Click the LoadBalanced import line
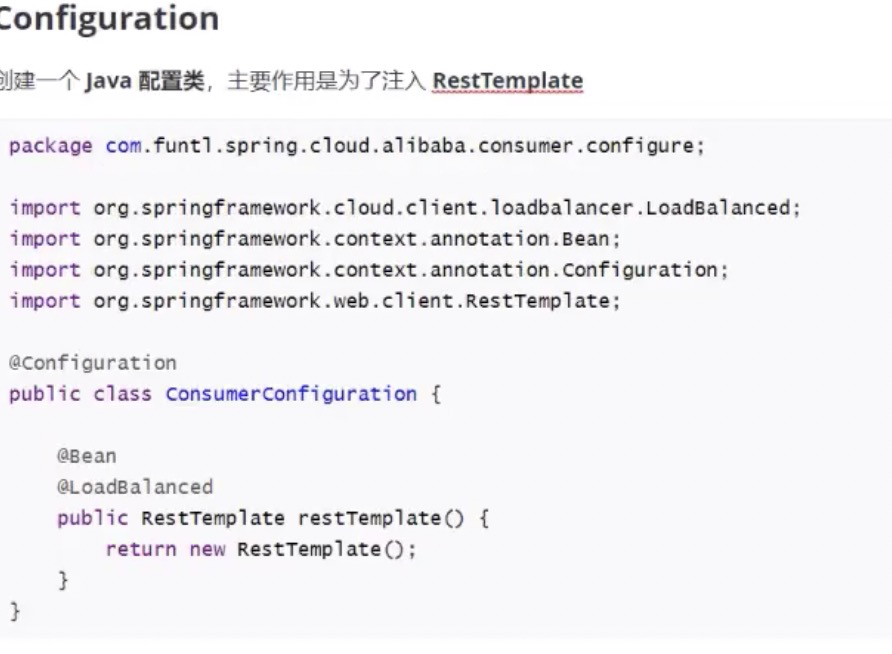This screenshot has height=654, width=892. (405, 208)
